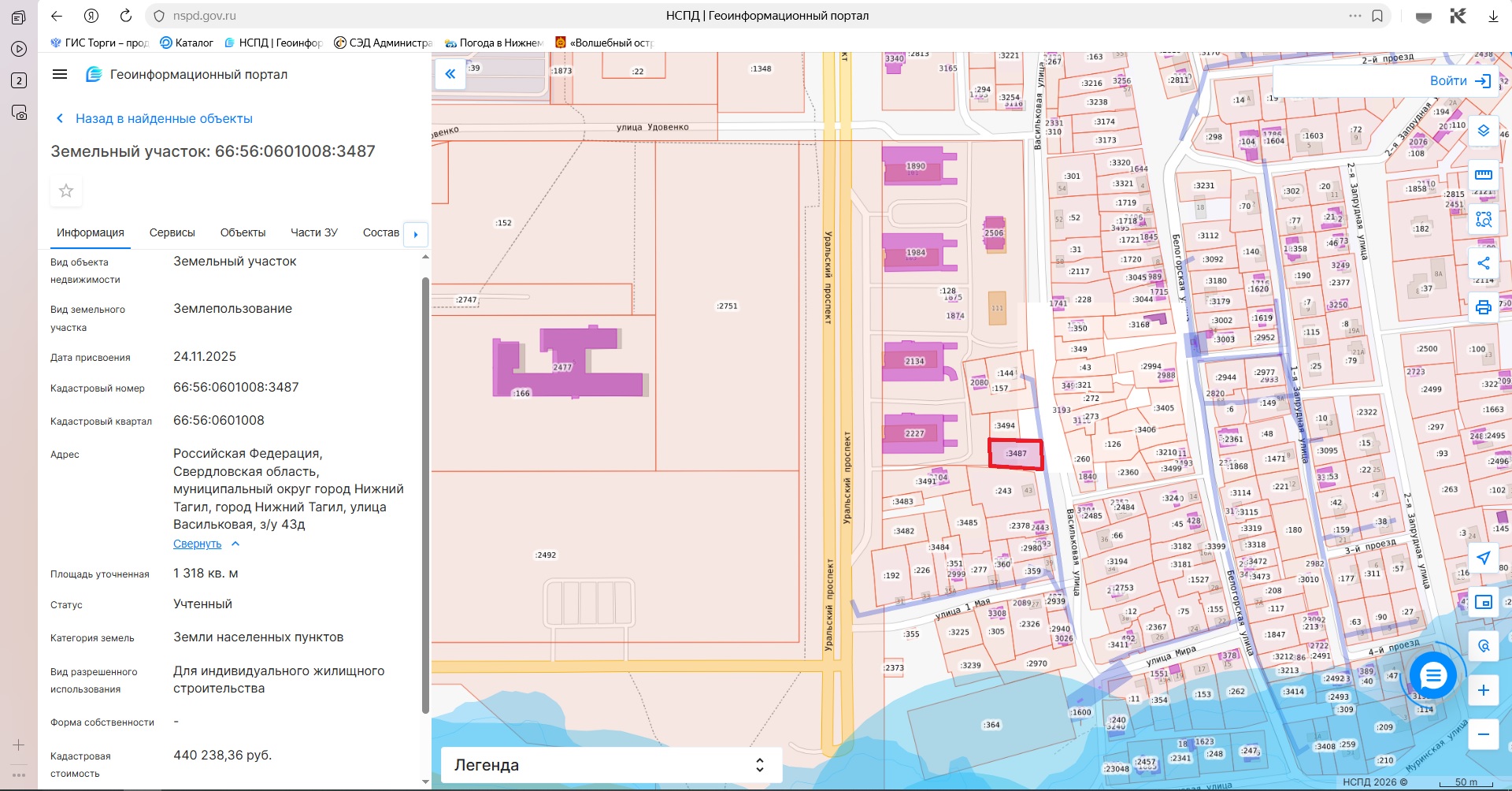Open the support chat bubble
The image size is (1512, 791).
(x=1432, y=675)
